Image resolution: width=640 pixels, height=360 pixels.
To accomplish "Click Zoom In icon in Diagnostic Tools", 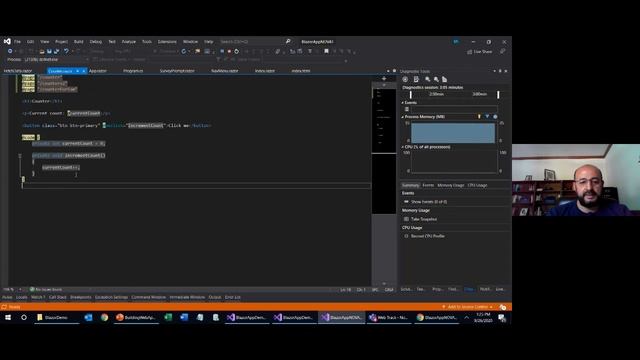I will click(x=427, y=79).
